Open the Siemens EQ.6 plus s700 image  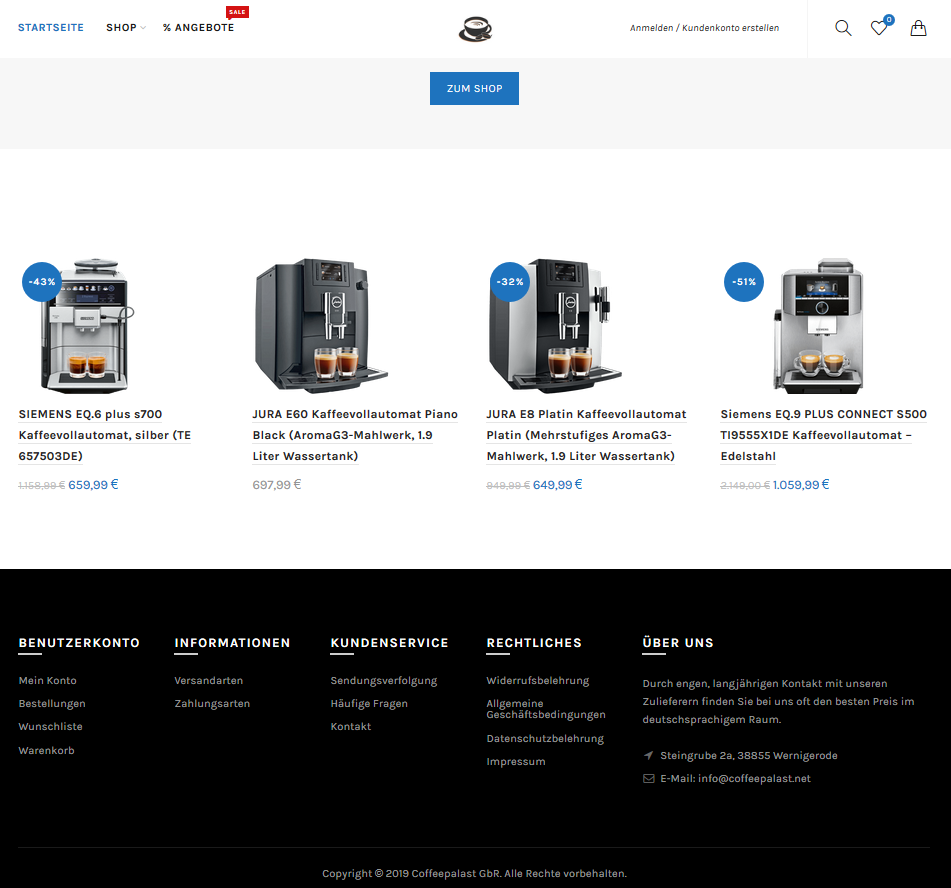[x=85, y=326]
